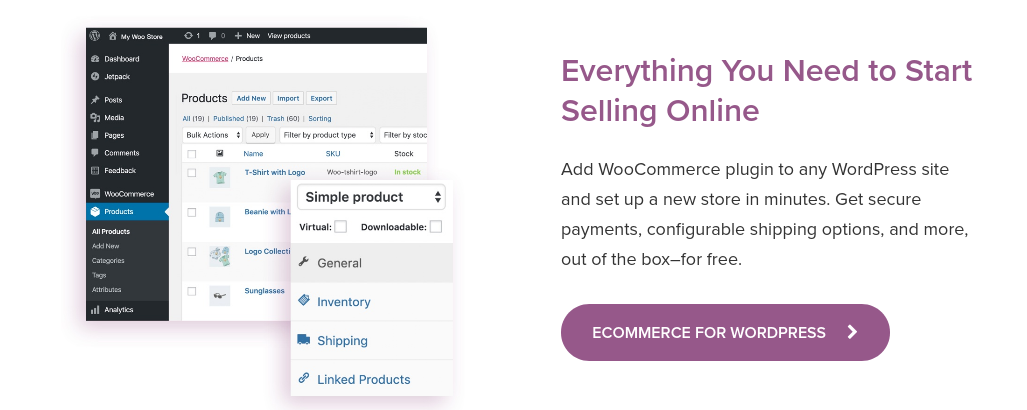The image size is (1027, 410).
Task: Click the Add New products button
Action: click(x=251, y=98)
